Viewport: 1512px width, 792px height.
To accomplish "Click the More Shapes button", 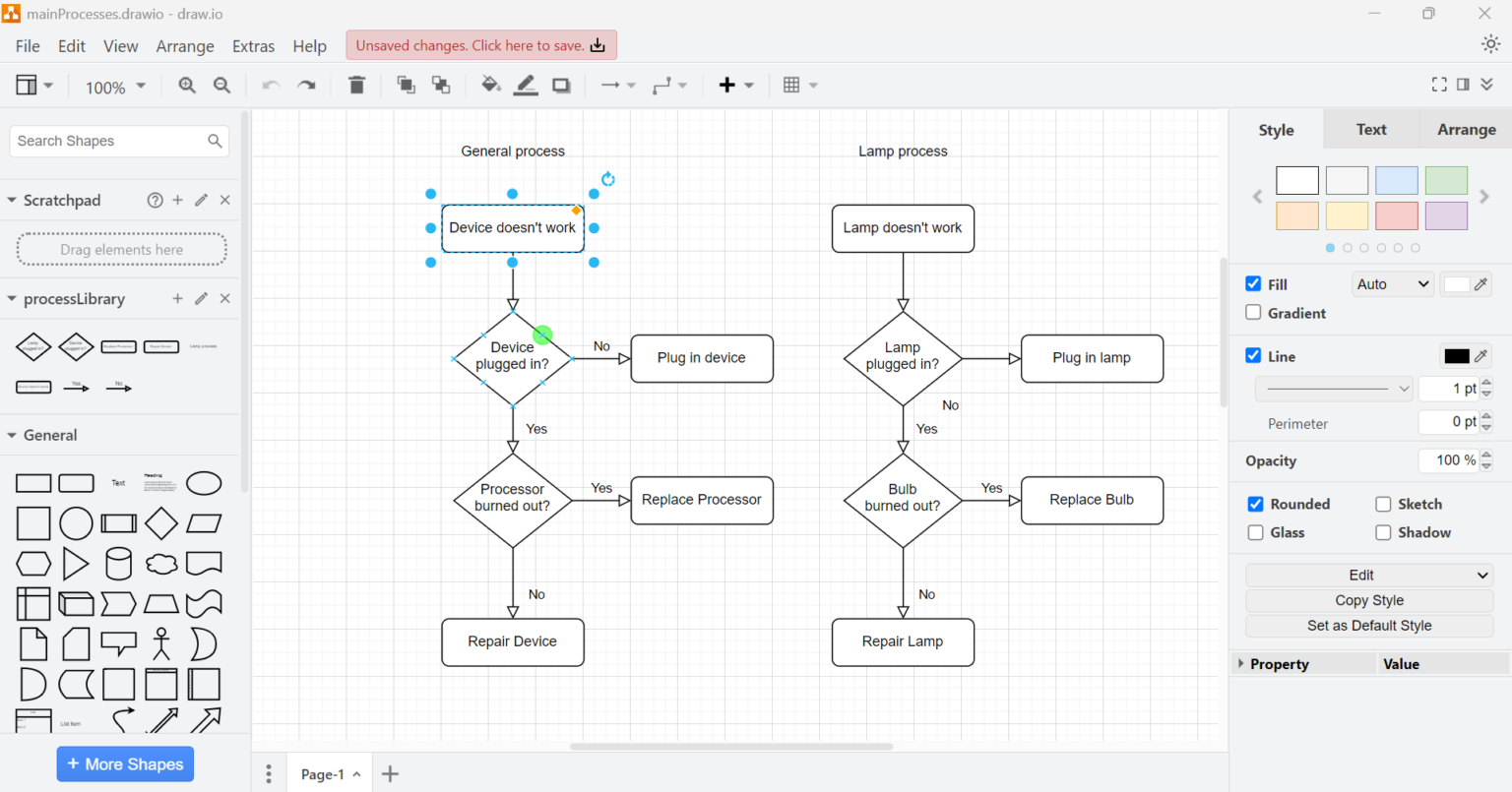I will 125,763.
